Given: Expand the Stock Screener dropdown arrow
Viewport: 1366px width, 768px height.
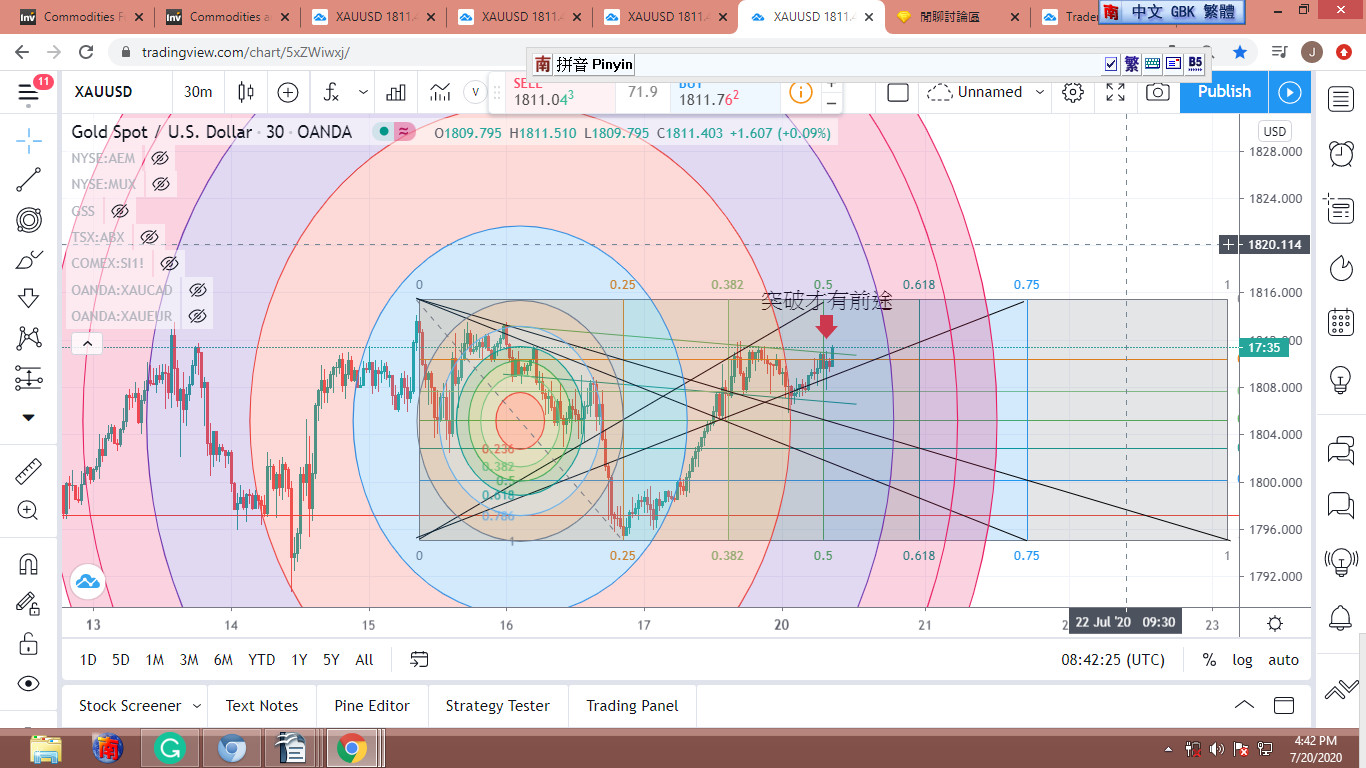Looking at the screenshot, I should tap(196, 706).
